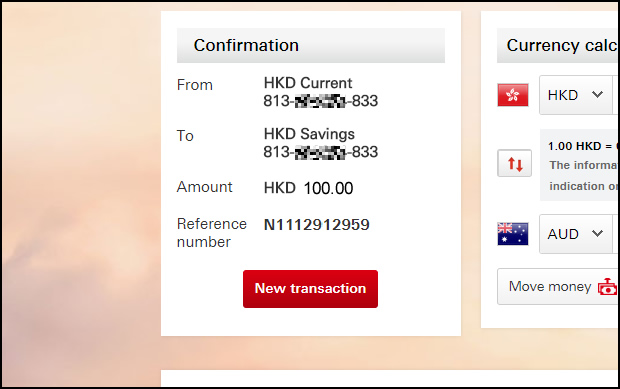Click the red Move money icon

click(x=607, y=287)
